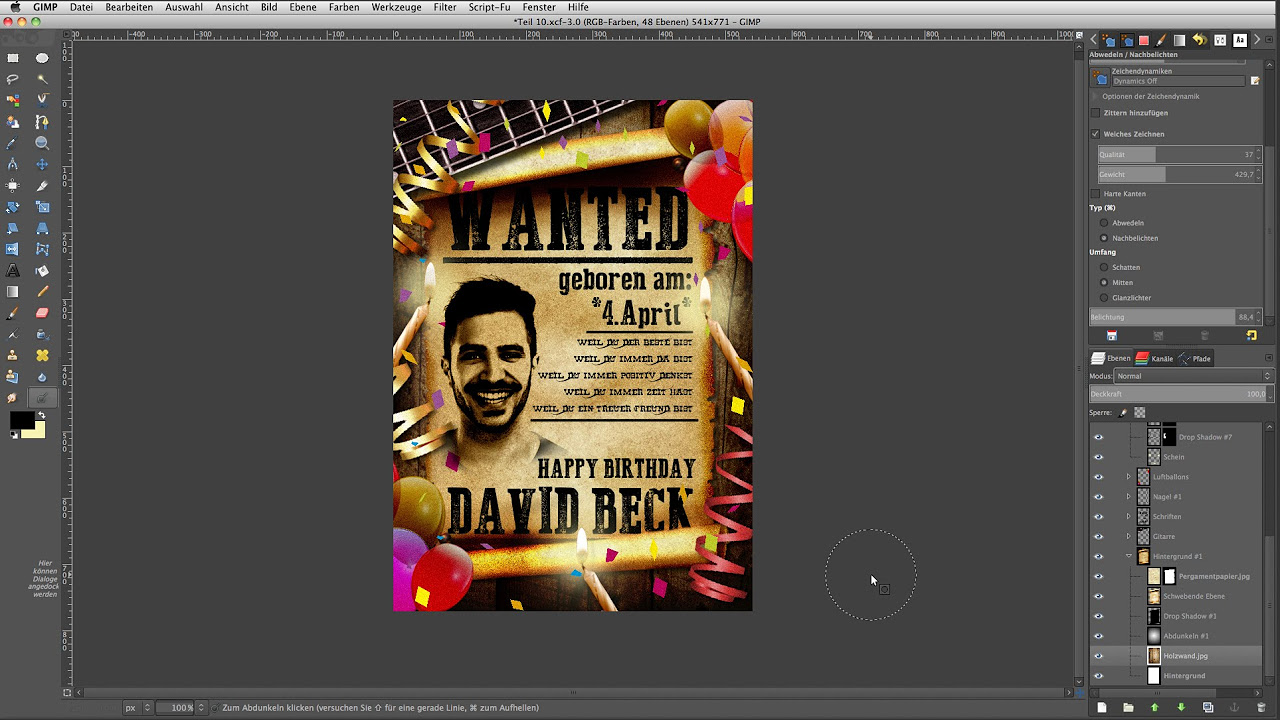Collapse the Hintergrund #1 layer group
The height and width of the screenshot is (720, 1280).
(1129, 556)
